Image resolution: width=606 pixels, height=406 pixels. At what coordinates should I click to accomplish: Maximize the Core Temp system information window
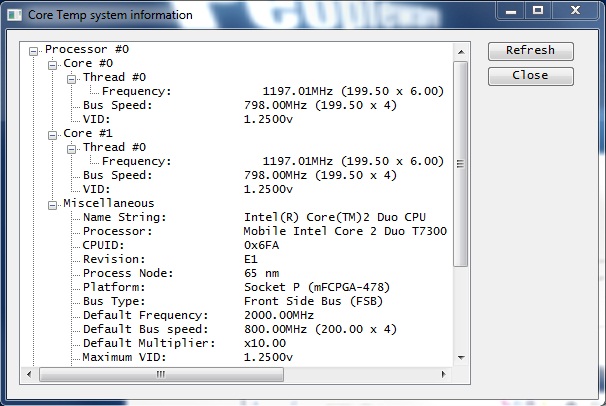click(538, 11)
